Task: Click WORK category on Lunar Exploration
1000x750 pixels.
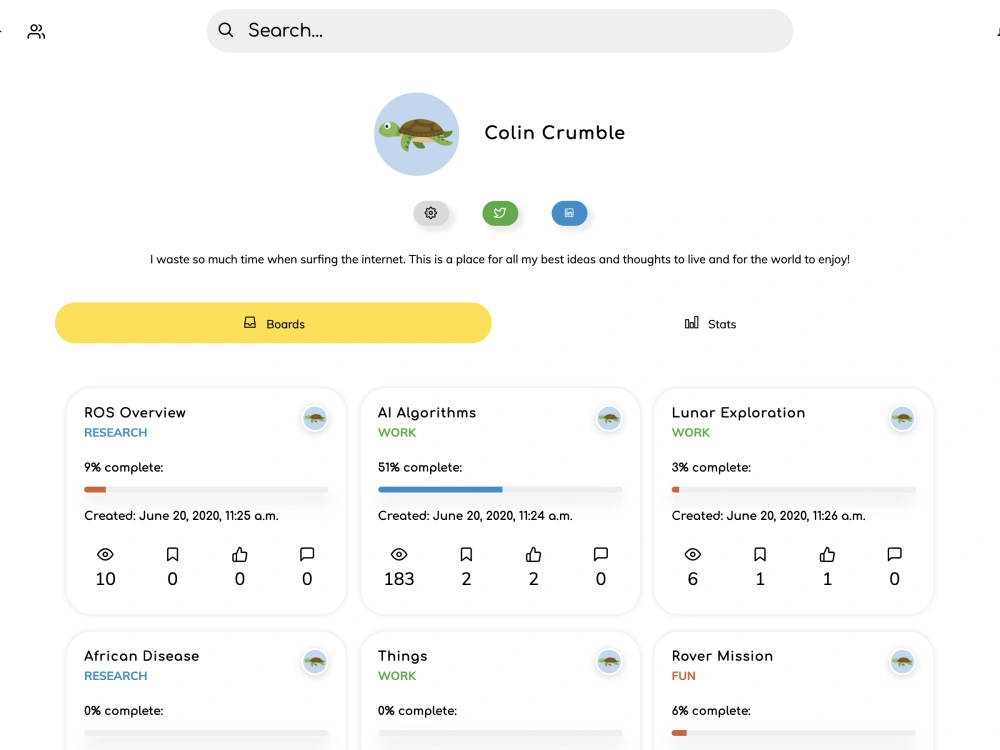Action: (691, 432)
